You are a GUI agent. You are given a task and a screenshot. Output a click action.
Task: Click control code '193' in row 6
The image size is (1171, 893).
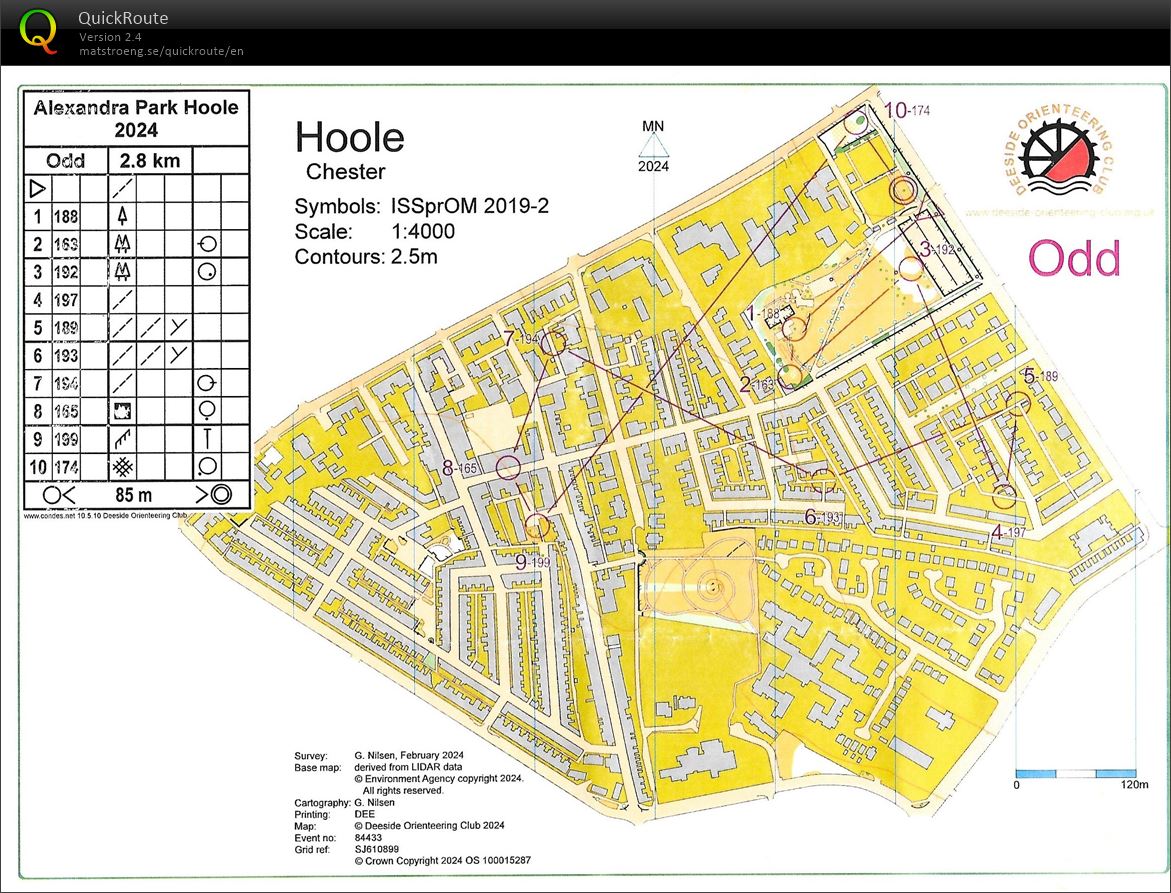click(x=66, y=355)
